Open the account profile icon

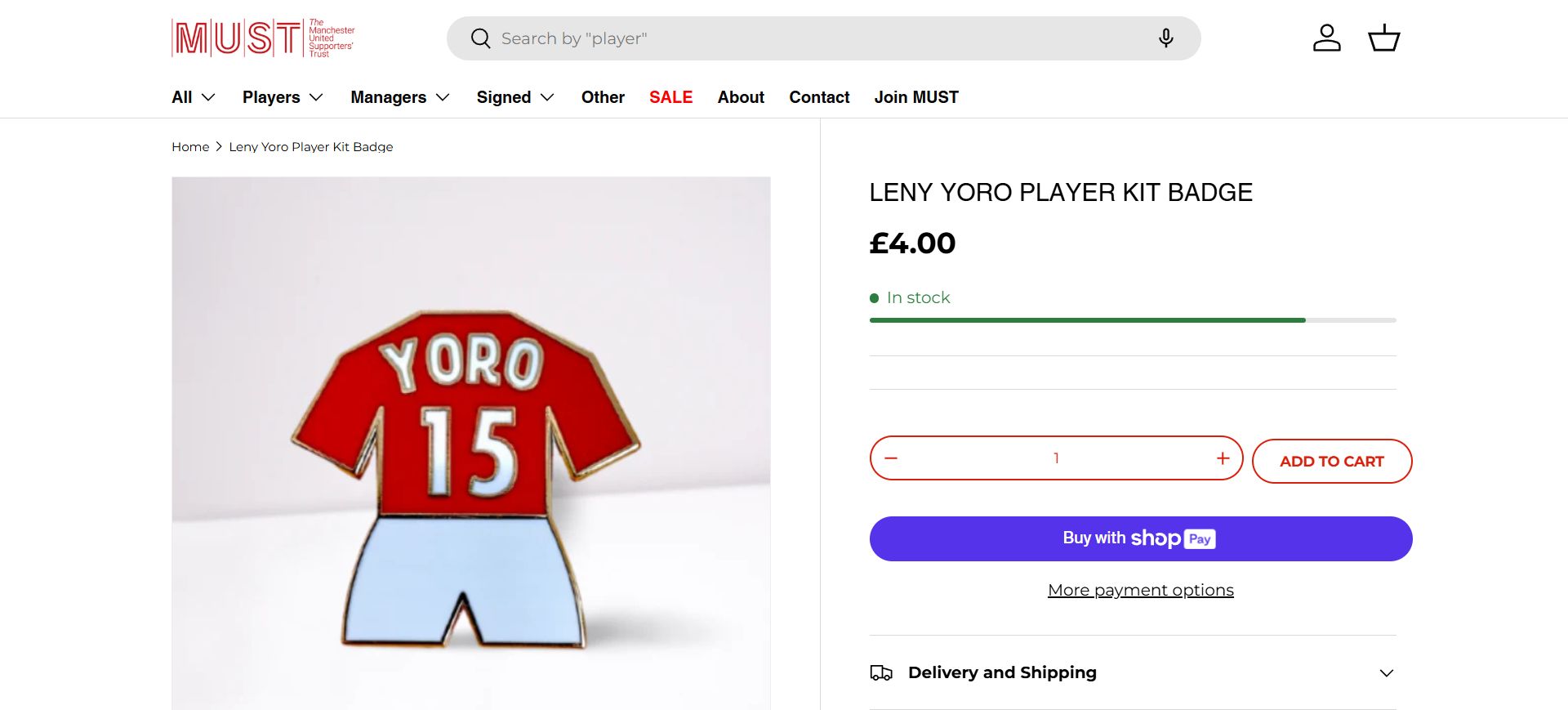tap(1326, 38)
